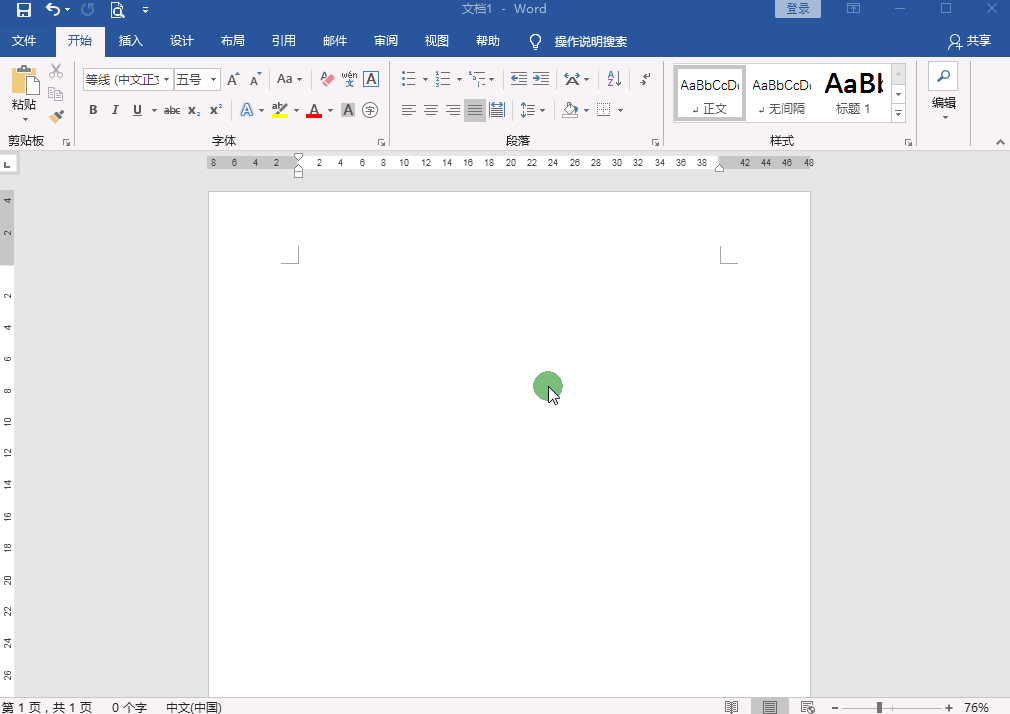Open the numbering list dropdown arrow
The height and width of the screenshot is (714, 1010).
(459, 79)
